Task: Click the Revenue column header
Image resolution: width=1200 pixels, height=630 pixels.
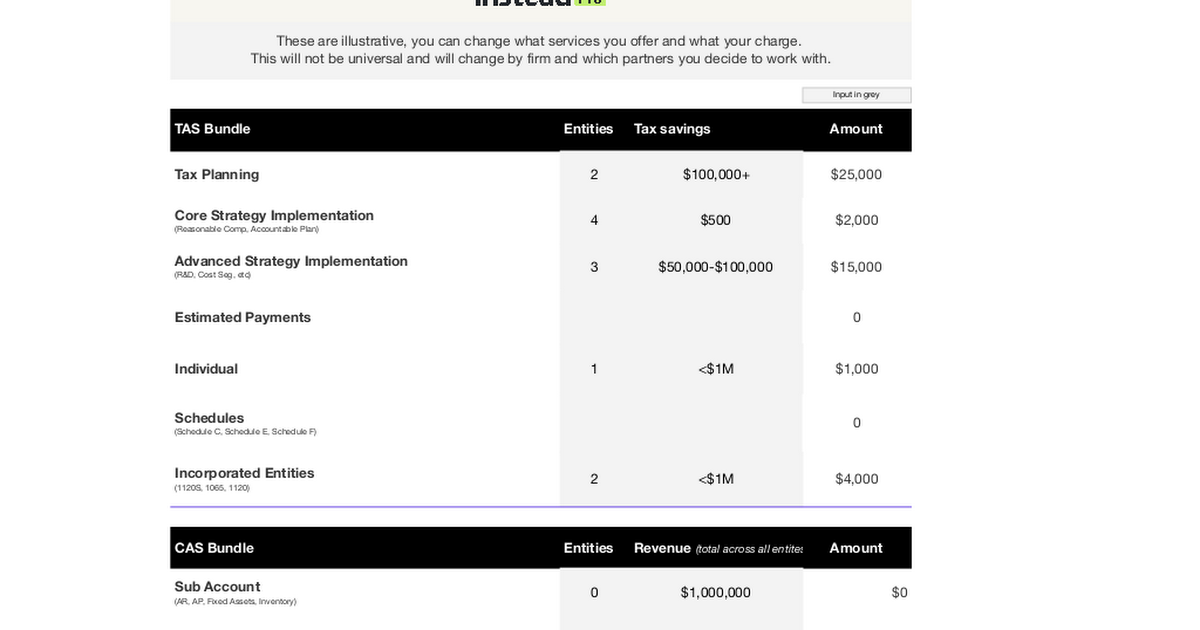Action: [x=662, y=548]
